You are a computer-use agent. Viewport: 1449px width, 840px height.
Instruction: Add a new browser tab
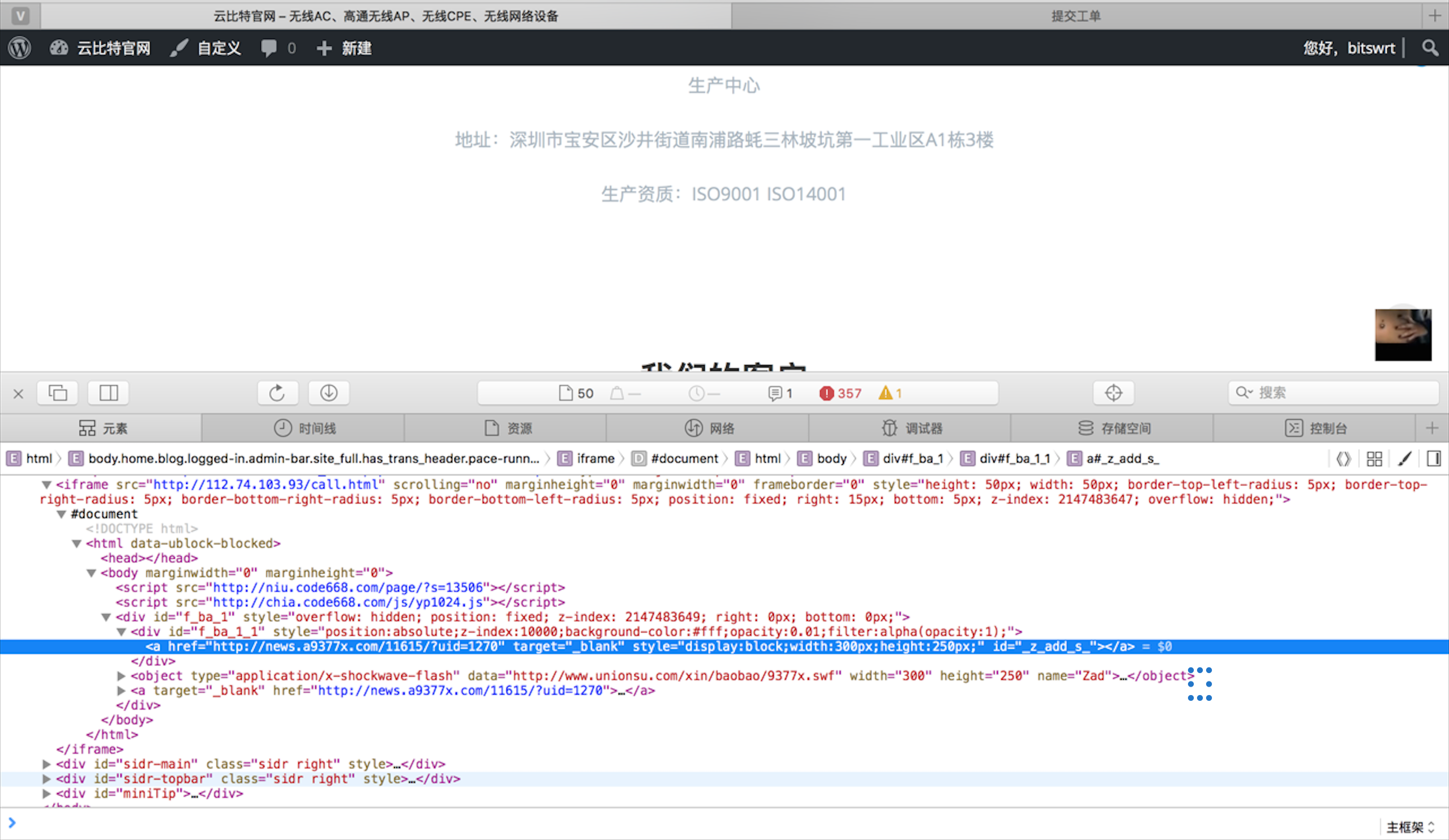pyautogui.click(x=1435, y=15)
